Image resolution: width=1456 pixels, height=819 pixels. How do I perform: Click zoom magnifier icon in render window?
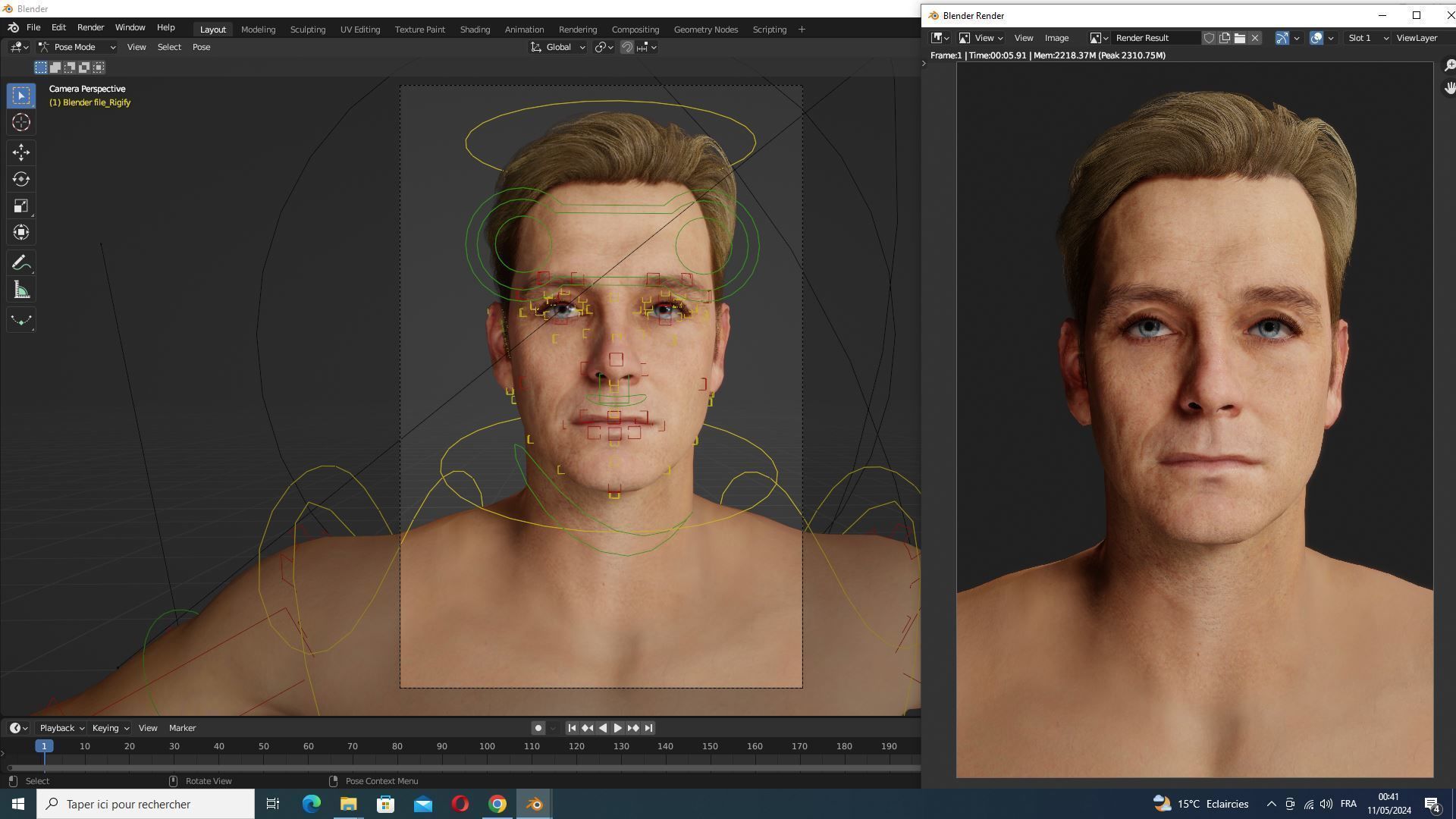pos(1449,66)
